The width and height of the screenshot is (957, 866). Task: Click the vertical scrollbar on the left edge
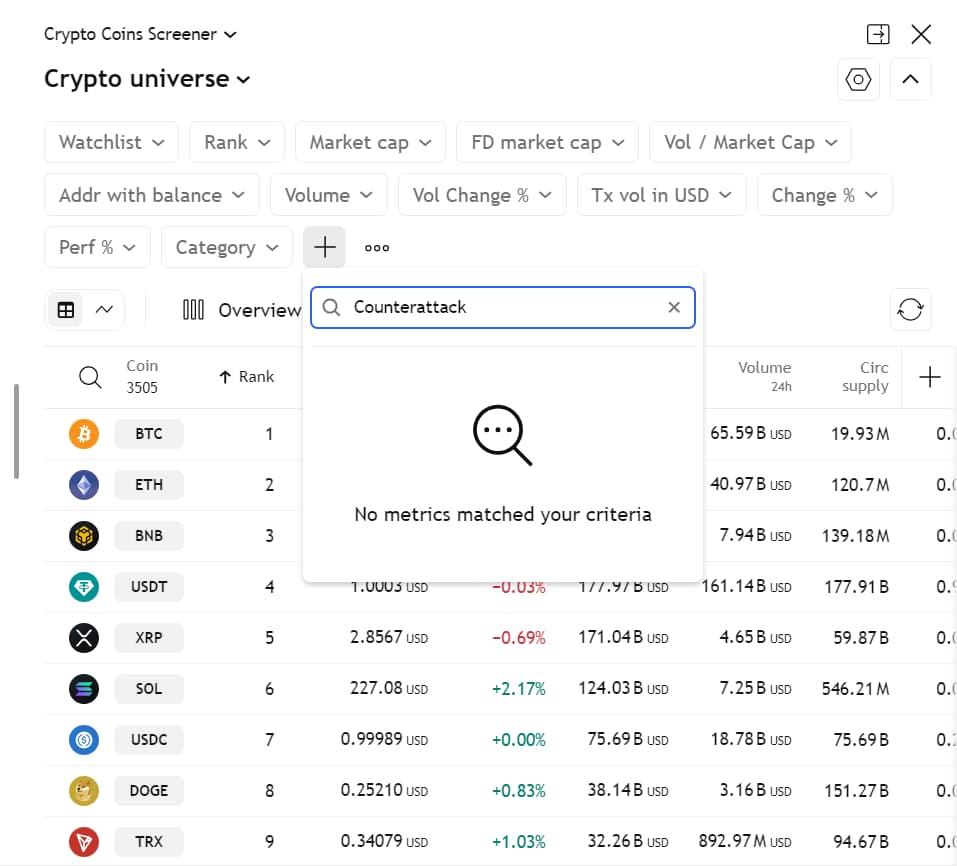point(16,430)
